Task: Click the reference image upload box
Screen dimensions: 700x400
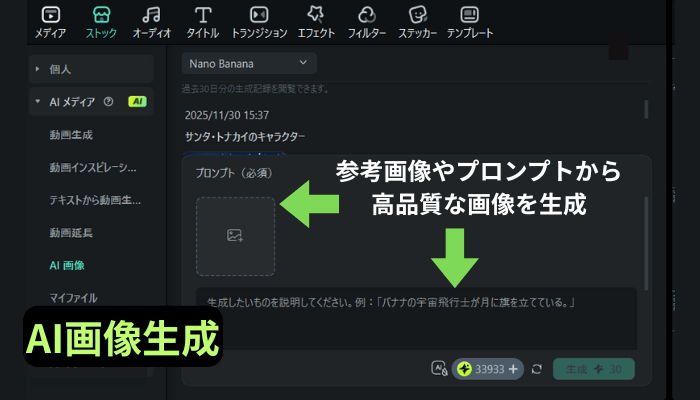Action: (x=235, y=236)
